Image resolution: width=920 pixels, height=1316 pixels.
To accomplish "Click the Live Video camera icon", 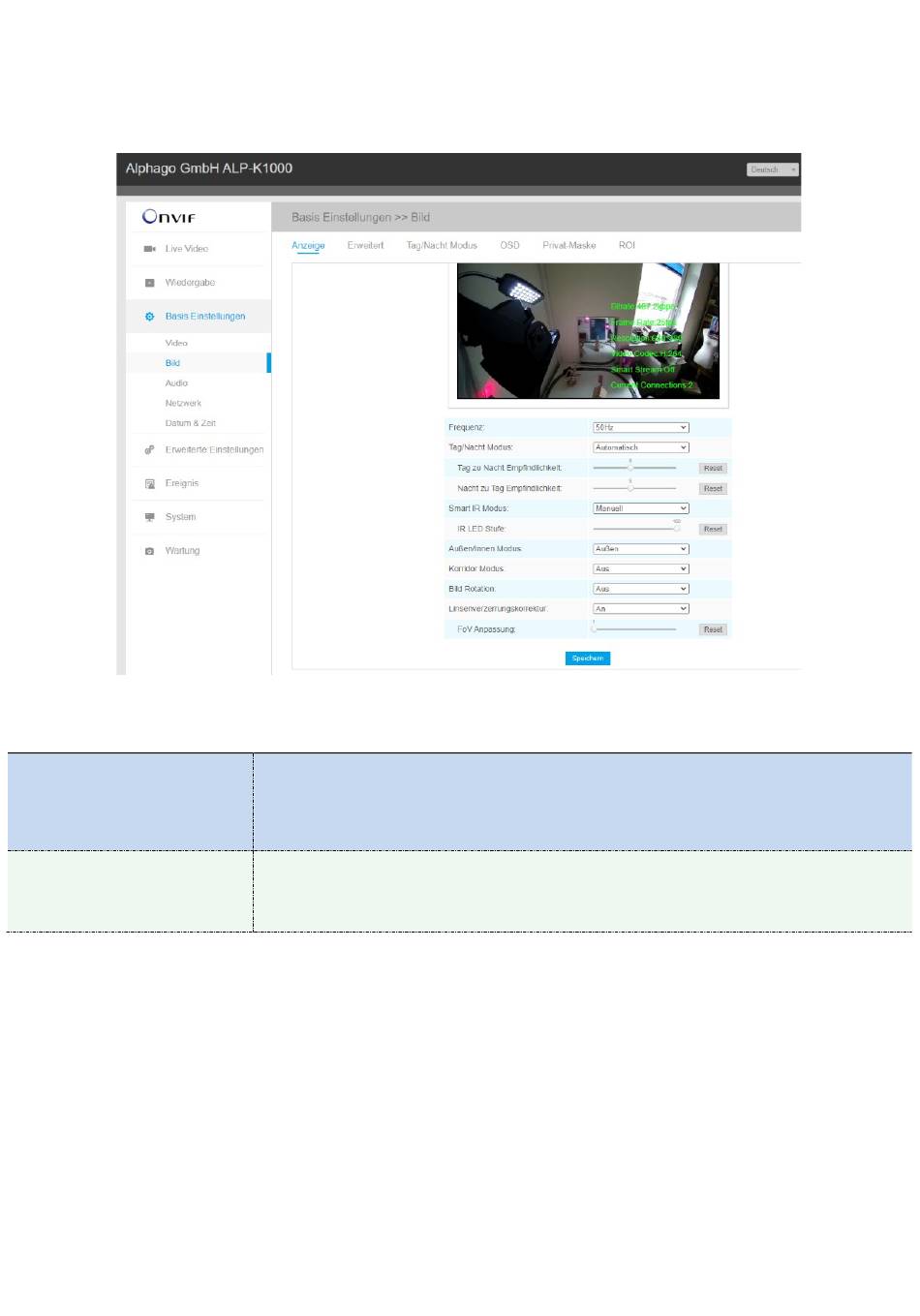I will (x=149, y=249).
